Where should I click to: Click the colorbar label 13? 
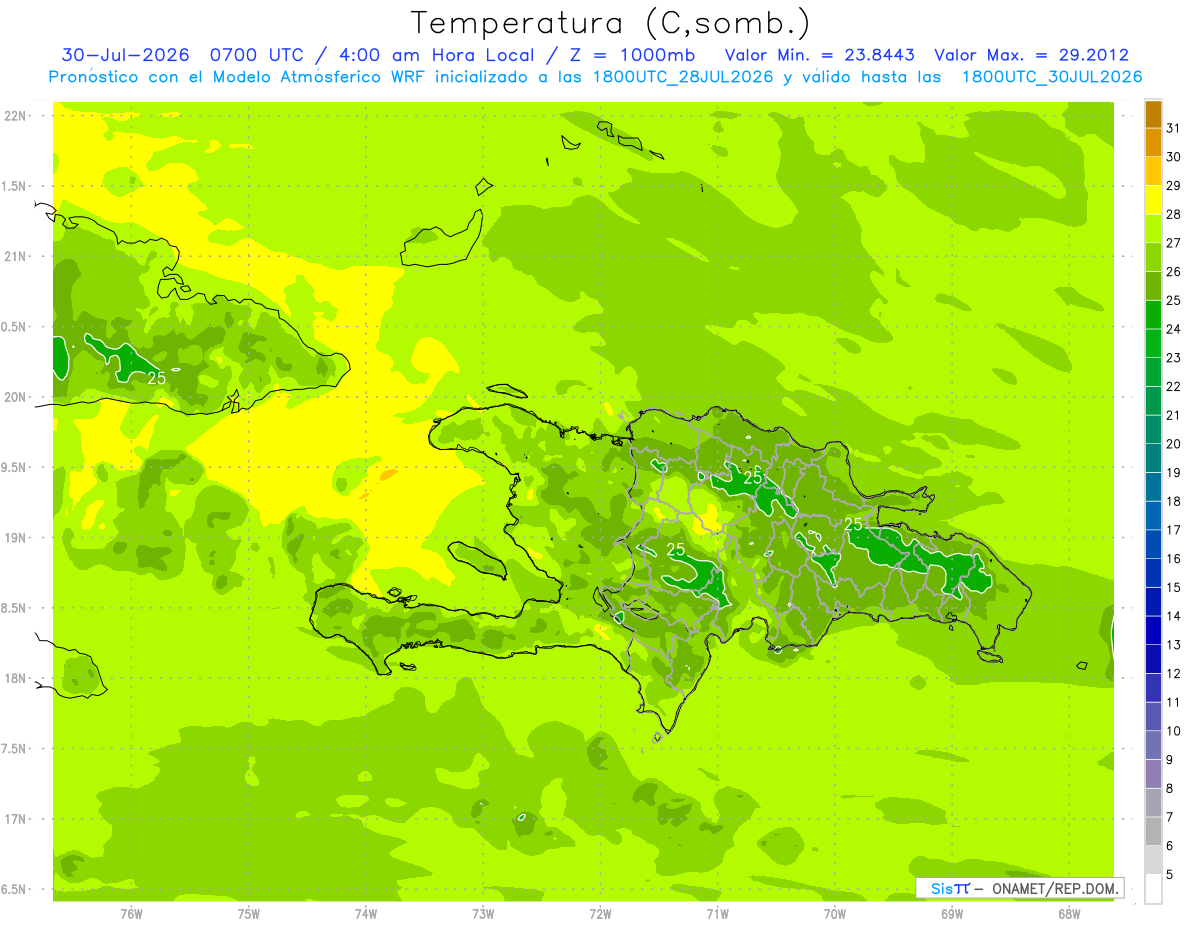1174,645
